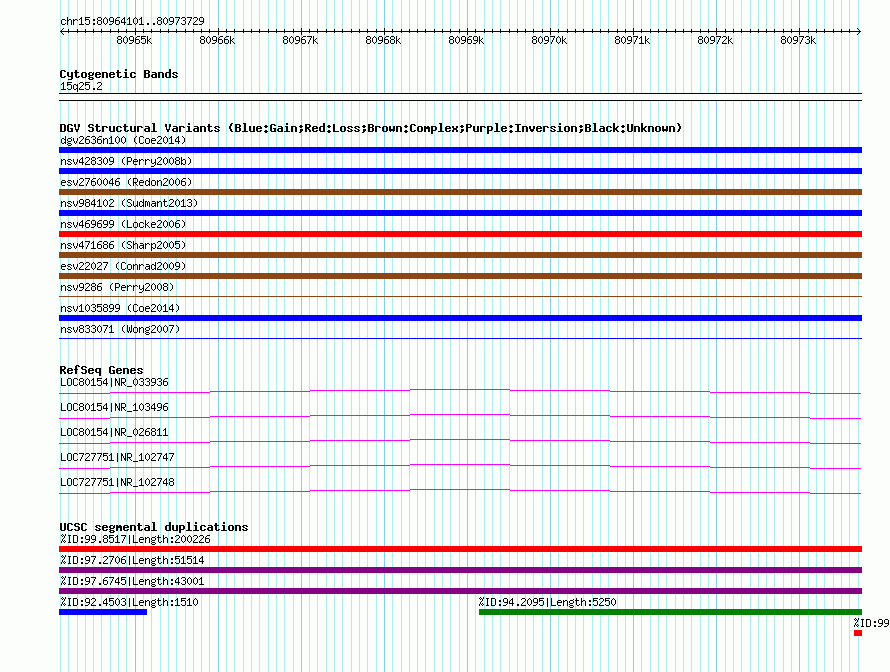Viewport: 890px width, 672px height.
Task: Open variant nsv469699 (Locke2006) label
Action: (123, 224)
